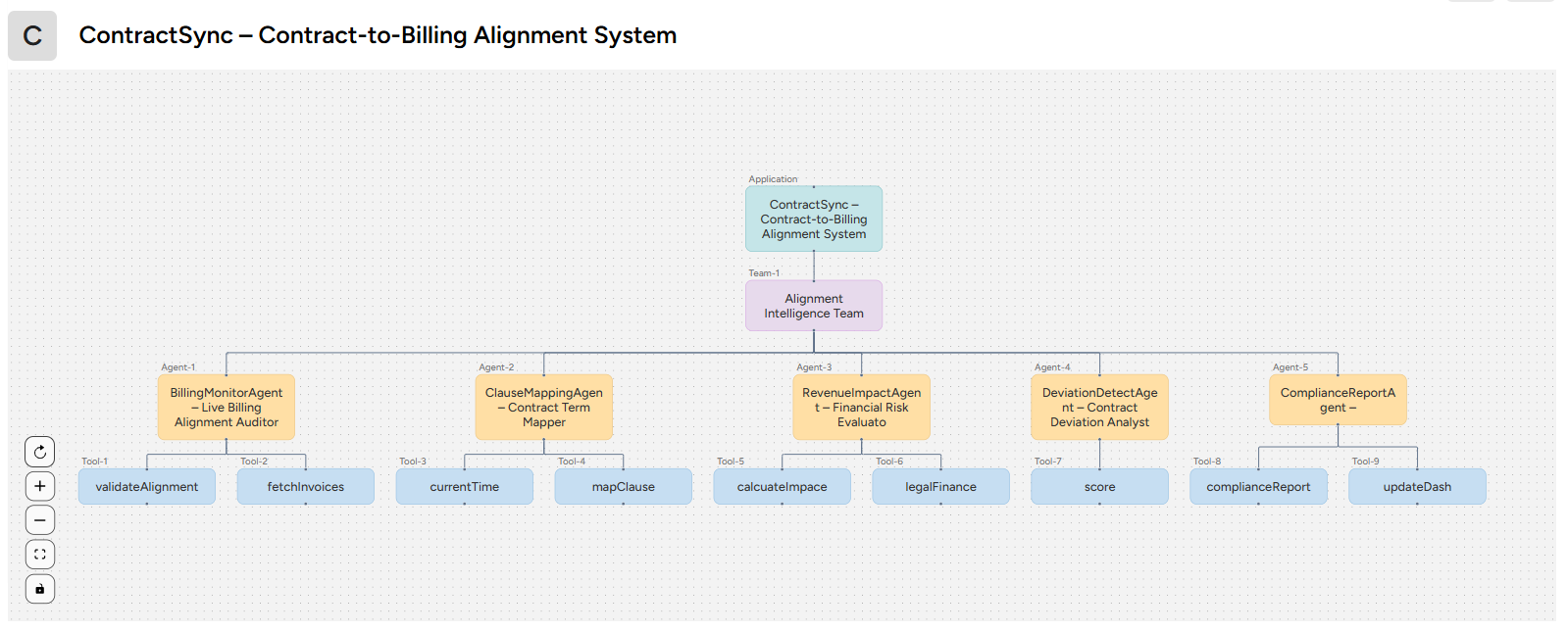Click the fetchInvoices tool node
This screenshot has height=633, width=1568.
[x=306, y=487]
